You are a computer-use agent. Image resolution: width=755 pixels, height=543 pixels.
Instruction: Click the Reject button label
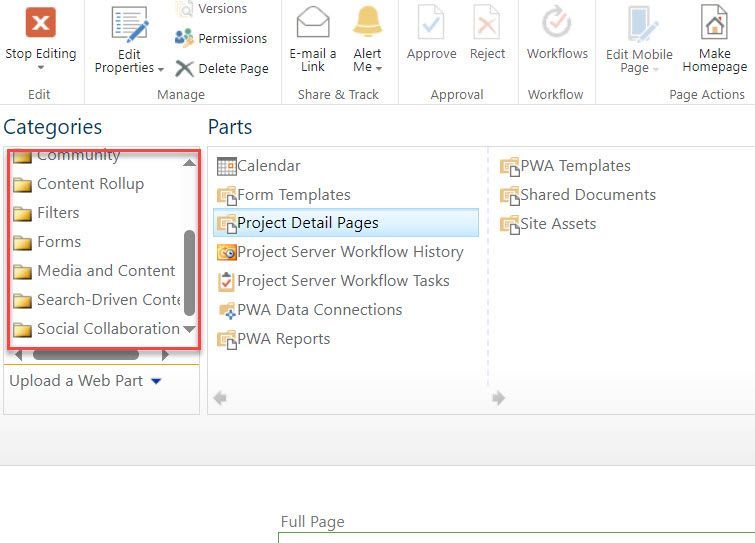[487, 53]
